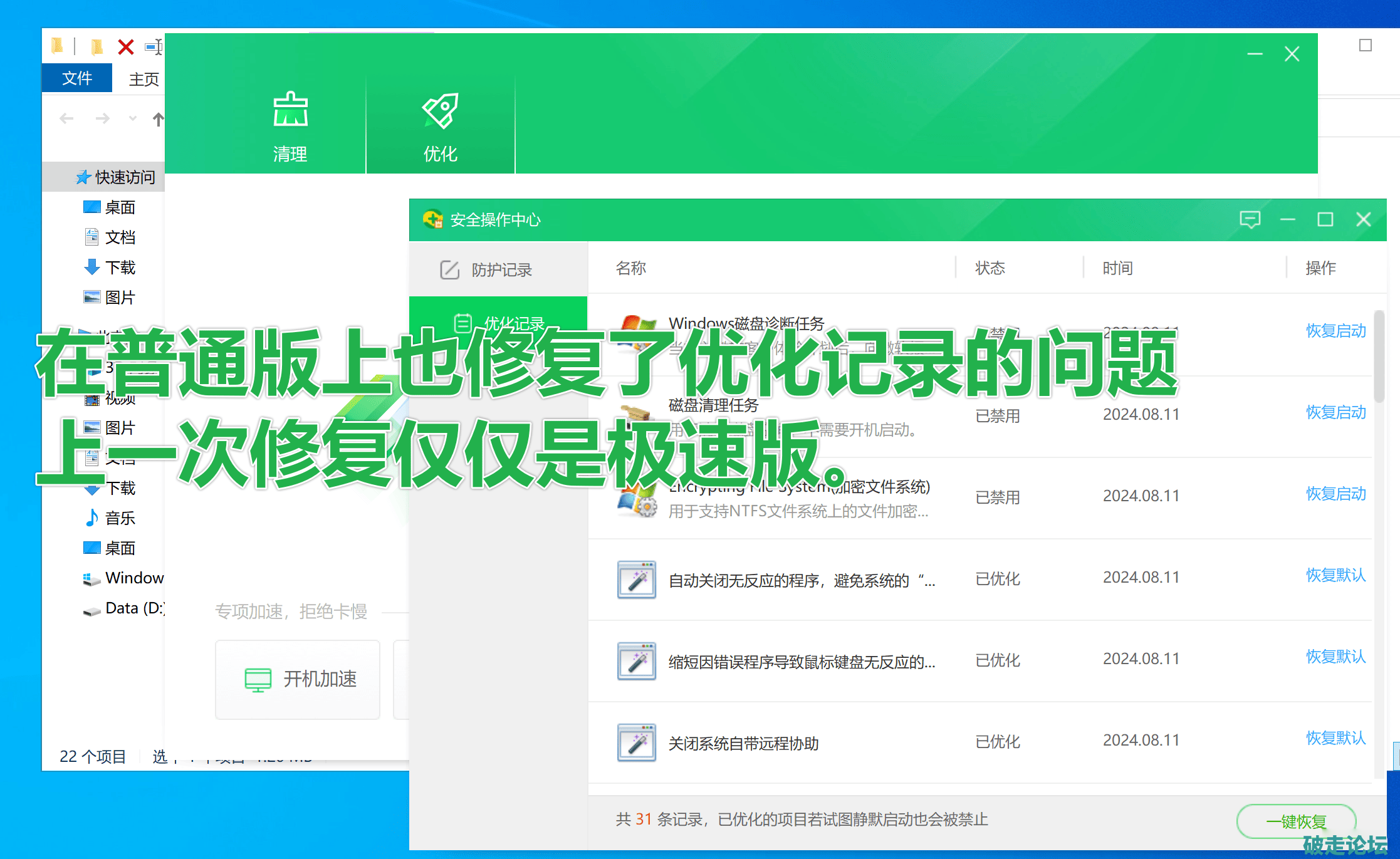The width and height of the screenshot is (1400, 859).
Task: Expand recent locations dropdown chevron in Explorer
Action: [x=132, y=118]
